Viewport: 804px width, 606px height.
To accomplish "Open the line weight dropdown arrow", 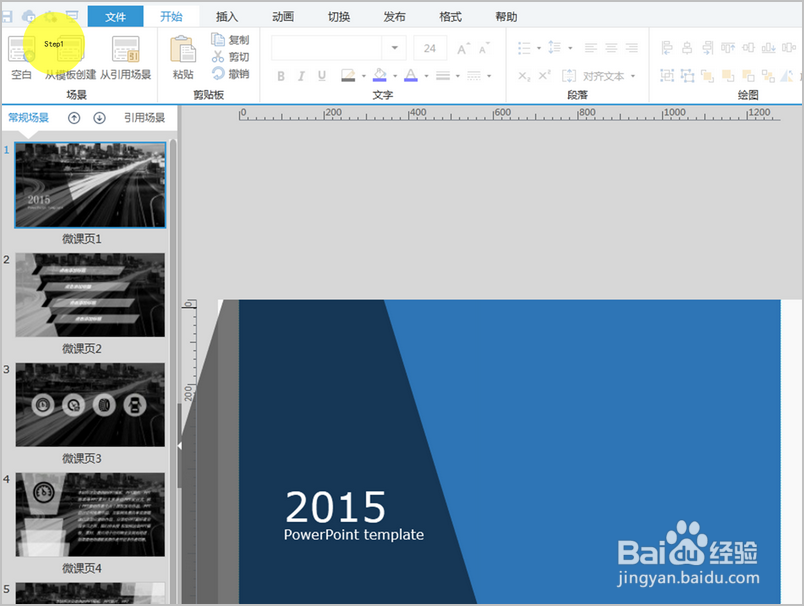I will pyautogui.click(x=457, y=76).
